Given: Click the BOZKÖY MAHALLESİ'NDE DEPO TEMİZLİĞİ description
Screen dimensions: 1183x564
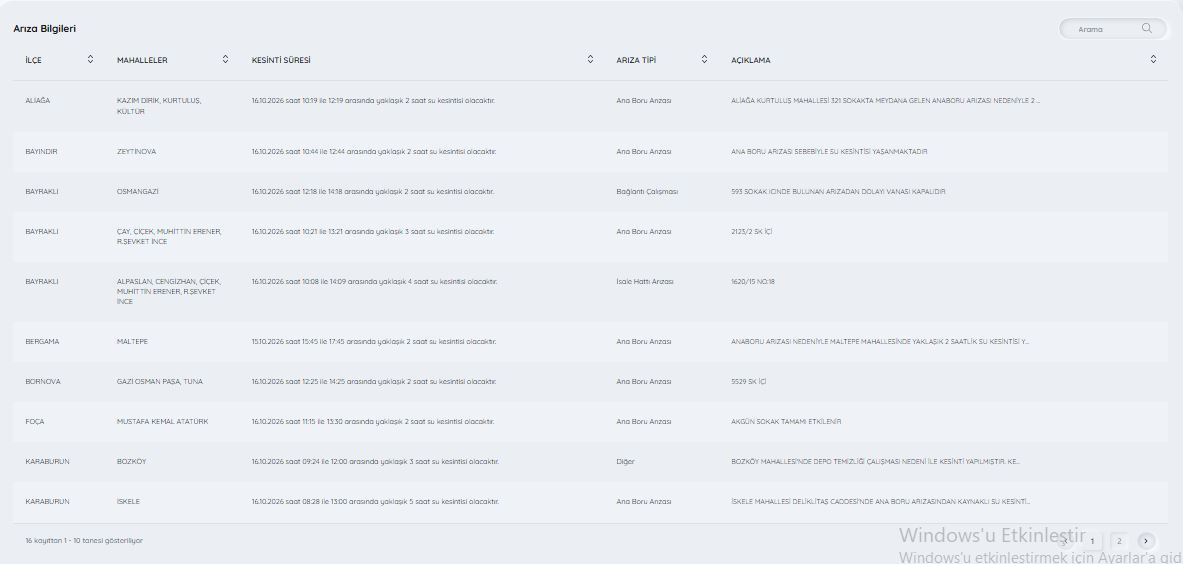Looking at the screenshot, I should click(x=875, y=461).
